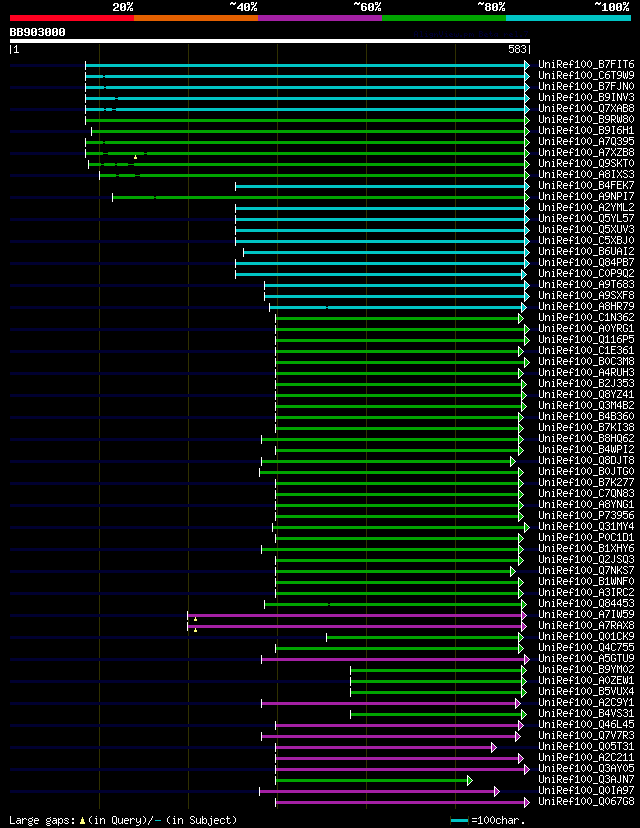
Task: Select the UniRef100_Q8DJT8 label
Action: (586, 460)
